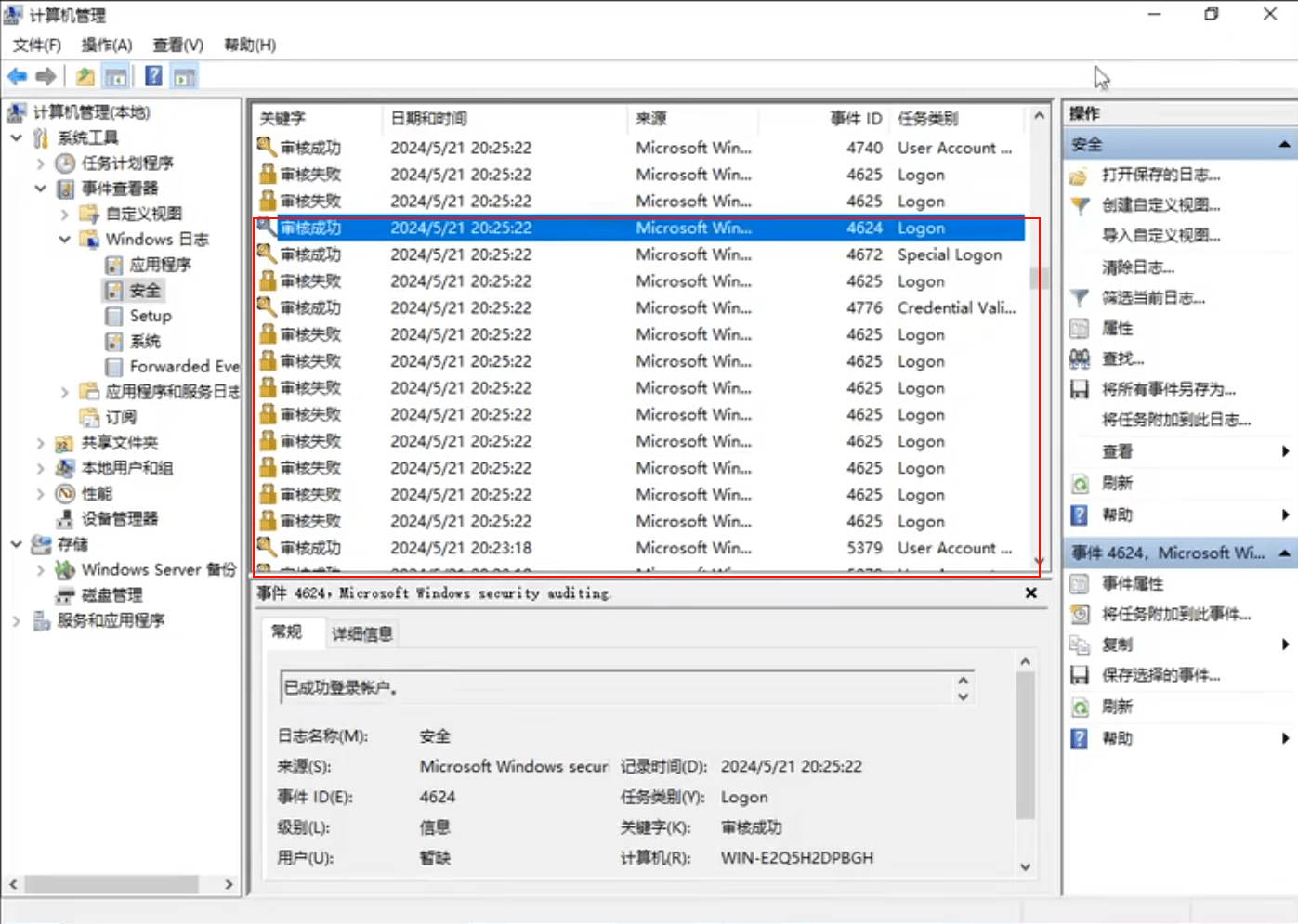Image resolution: width=1298 pixels, height=924 pixels.
Task: Open the 文件(F) menu
Action: [37, 45]
